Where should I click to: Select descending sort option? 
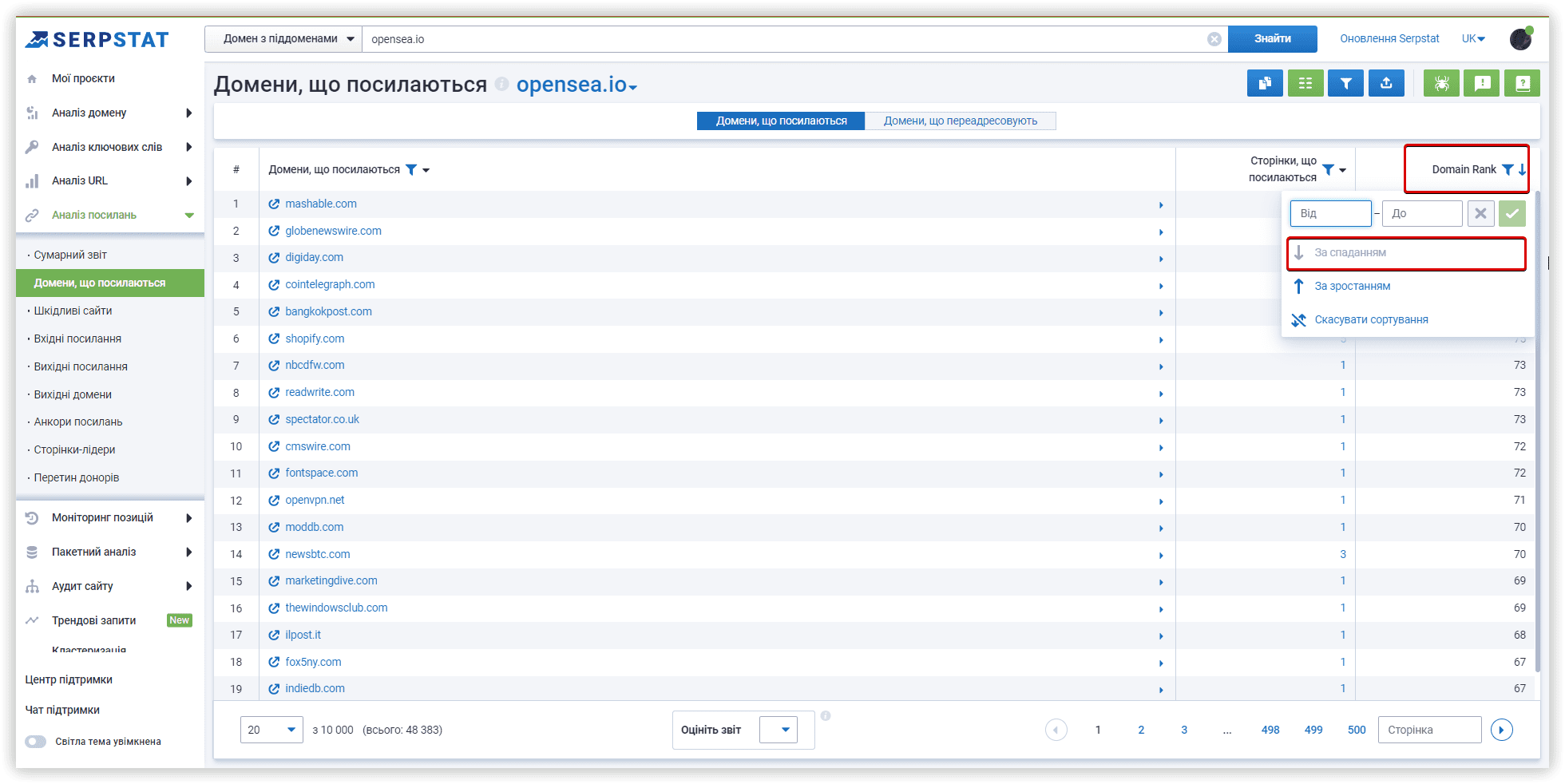[x=1406, y=253]
